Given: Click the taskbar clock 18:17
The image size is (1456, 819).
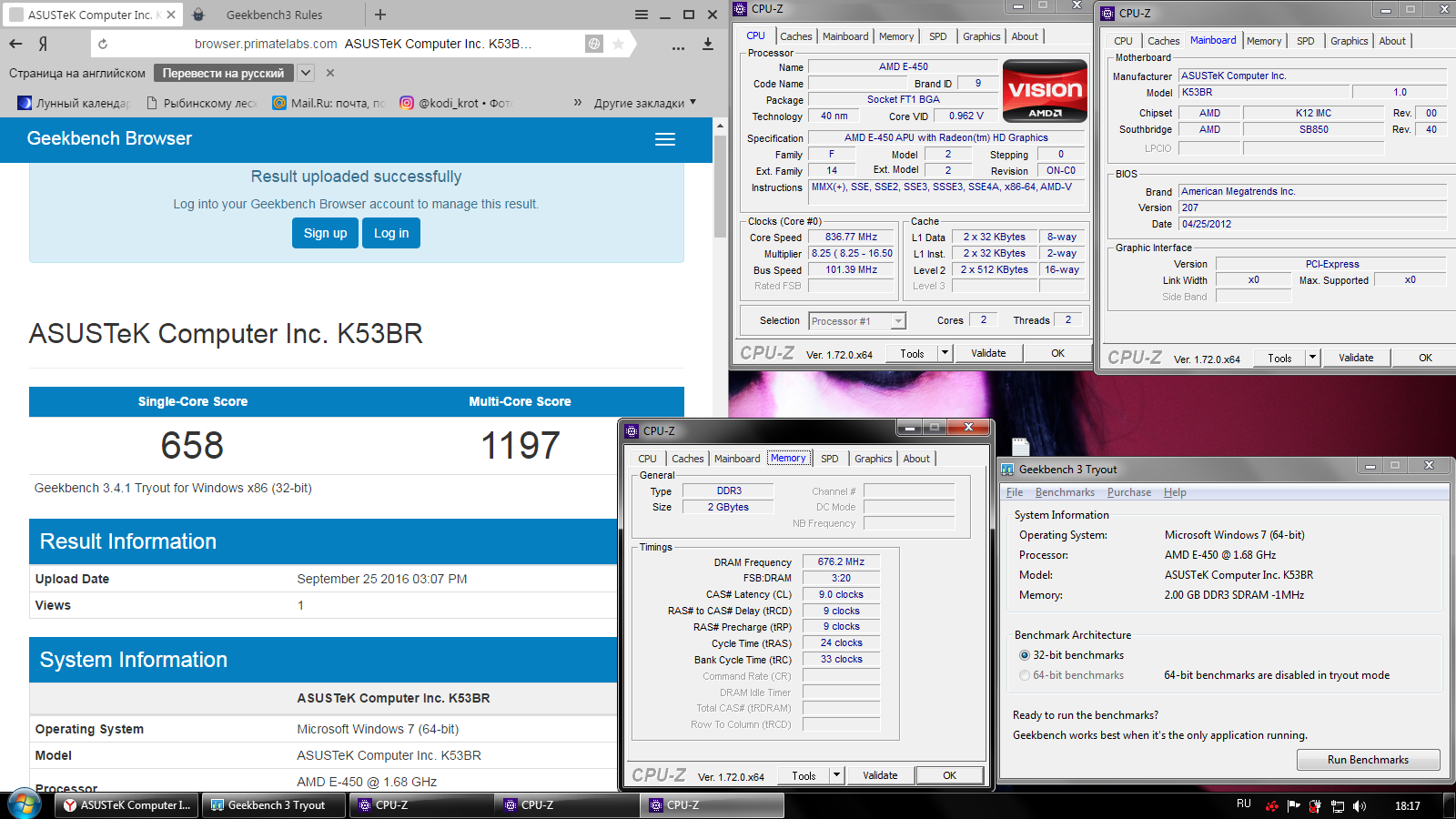Looking at the screenshot, I should 1407,805.
